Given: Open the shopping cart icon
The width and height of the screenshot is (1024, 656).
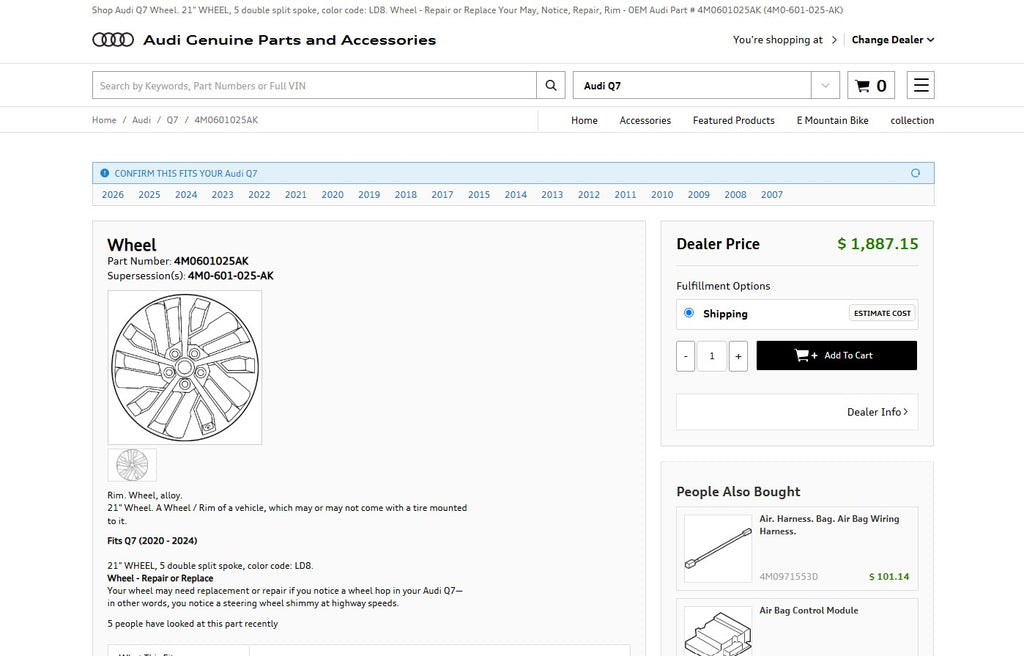Looking at the screenshot, I should point(870,86).
